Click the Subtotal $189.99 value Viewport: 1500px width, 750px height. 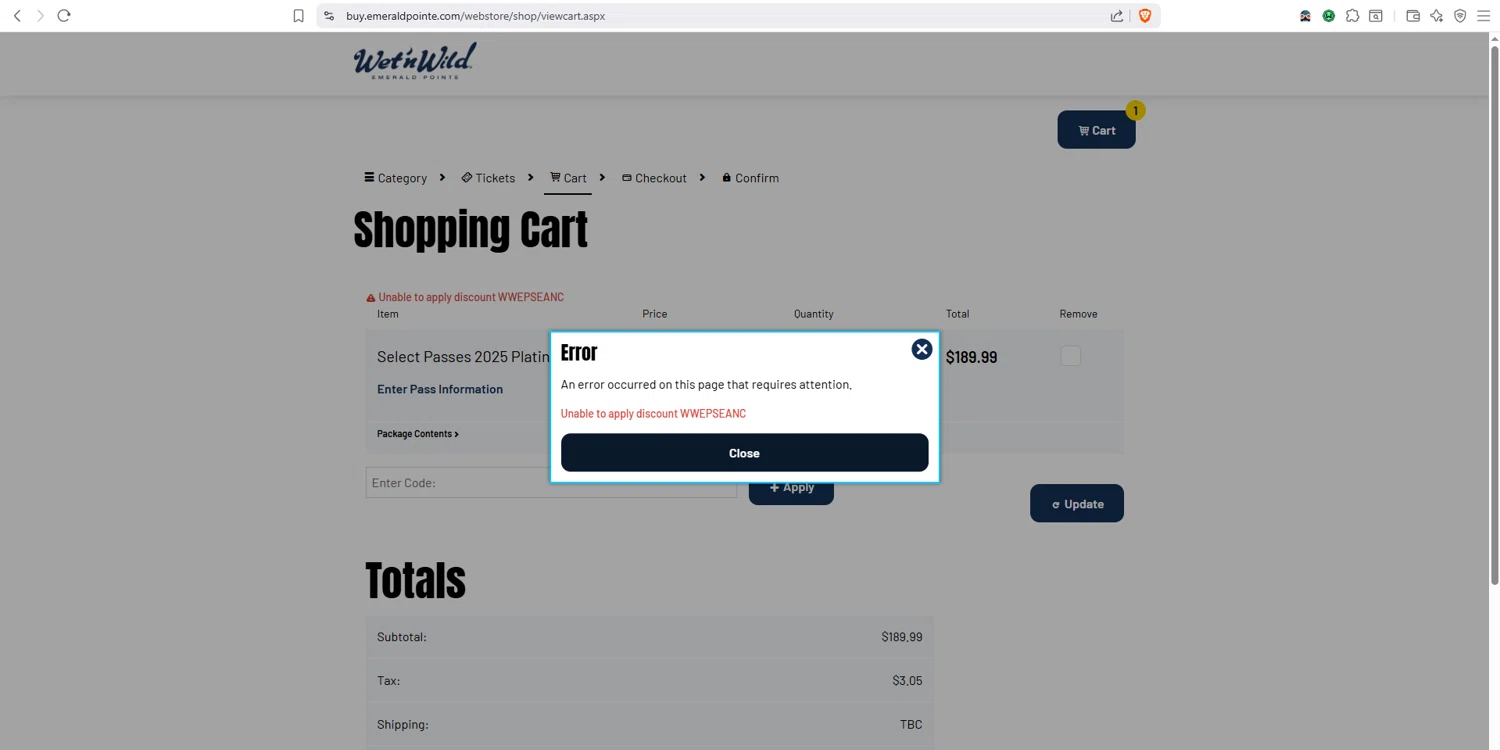[x=902, y=637]
